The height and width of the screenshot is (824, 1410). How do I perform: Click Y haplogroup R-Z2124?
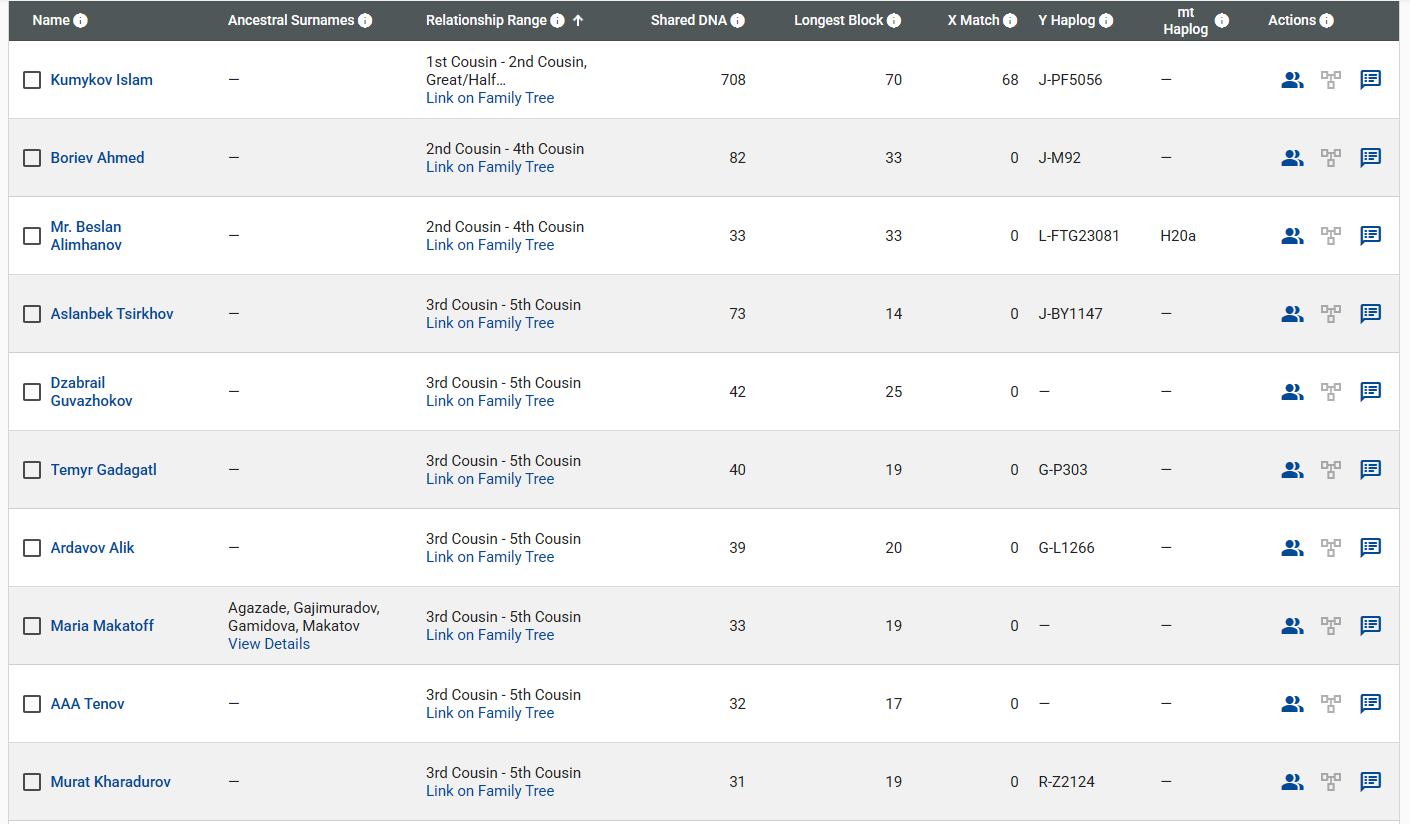coord(1067,782)
